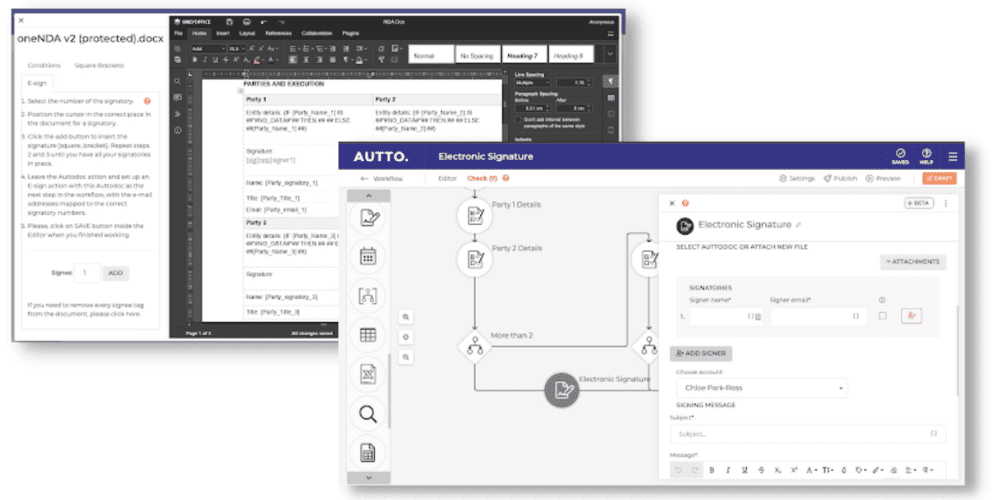The height and width of the screenshot is (500, 1000).
Task: Tick the checkbox in the signatory 1 row
Action: 883,316
